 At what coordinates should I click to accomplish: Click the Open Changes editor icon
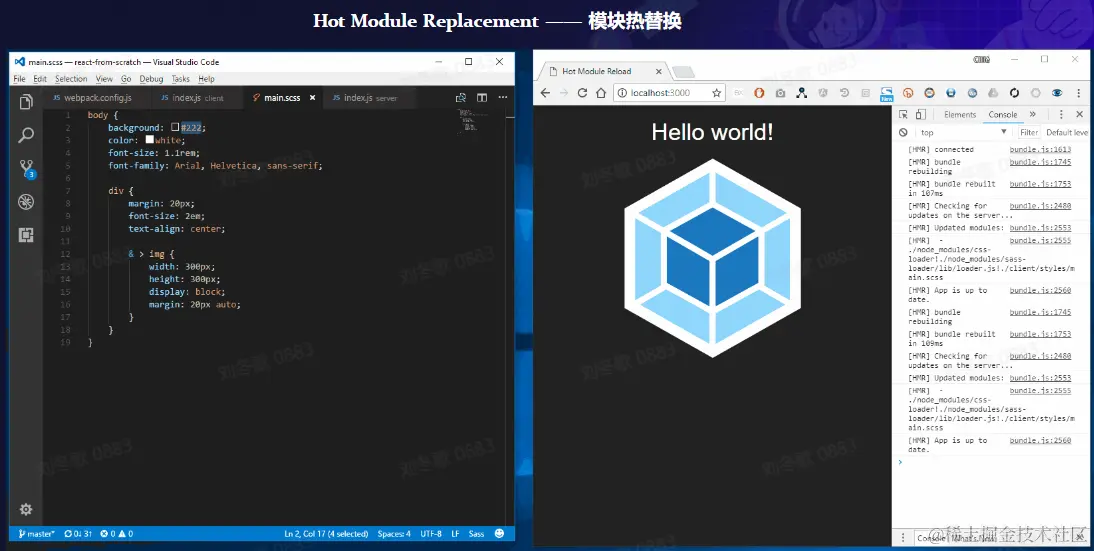(x=460, y=98)
